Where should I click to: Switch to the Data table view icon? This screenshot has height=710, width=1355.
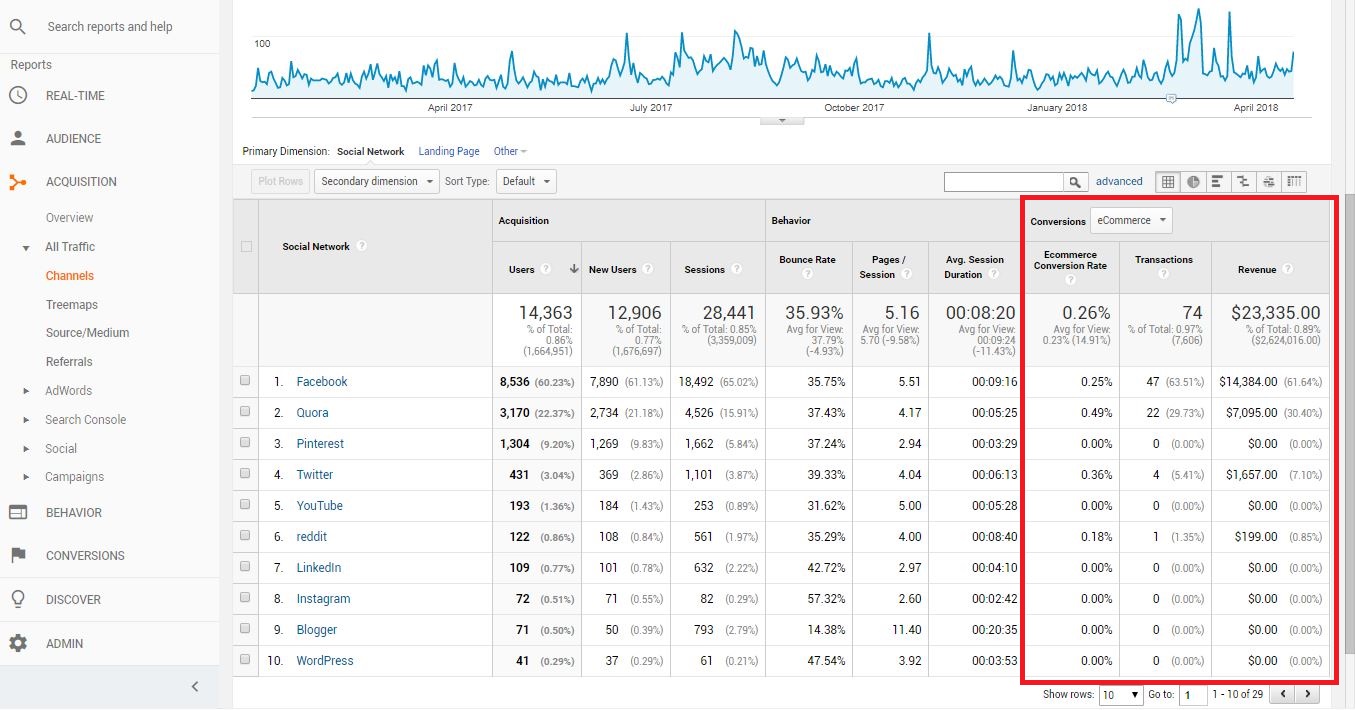[1167, 182]
